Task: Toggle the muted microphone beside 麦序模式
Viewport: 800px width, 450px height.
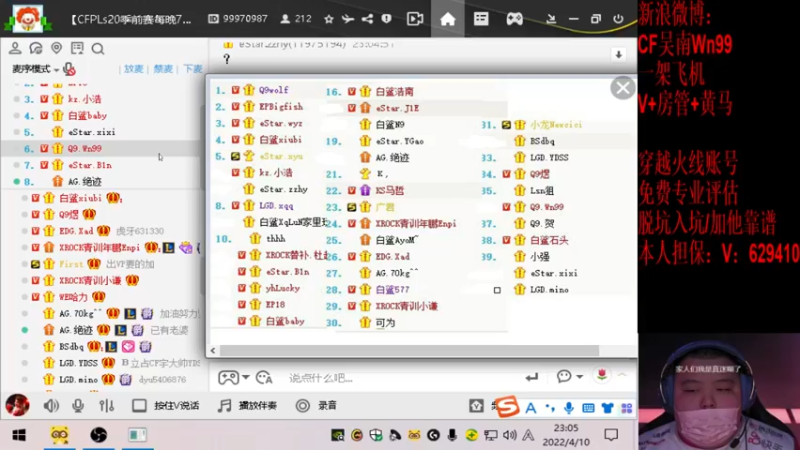Action: 69,69
